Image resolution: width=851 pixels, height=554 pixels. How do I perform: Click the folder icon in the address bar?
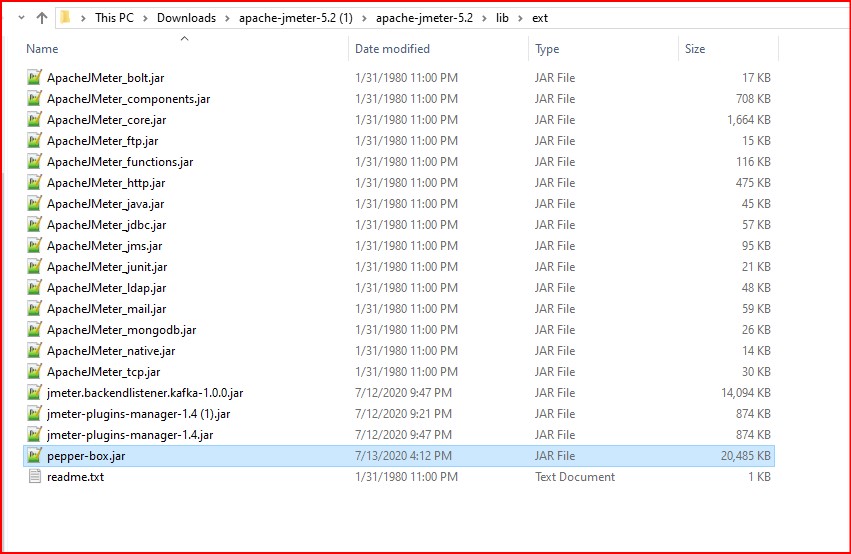[65, 17]
